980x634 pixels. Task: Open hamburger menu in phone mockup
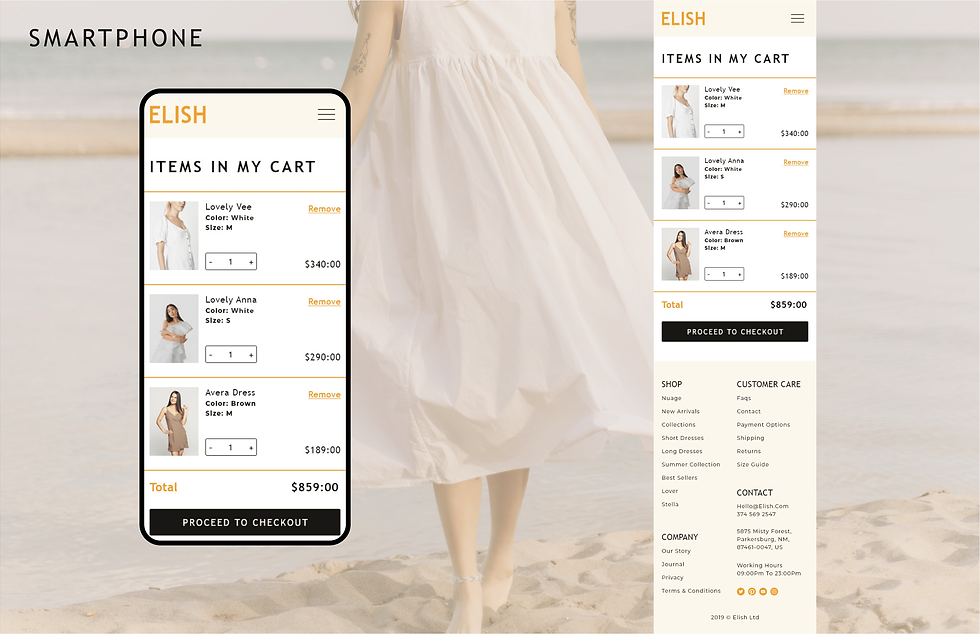coord(326,114)
